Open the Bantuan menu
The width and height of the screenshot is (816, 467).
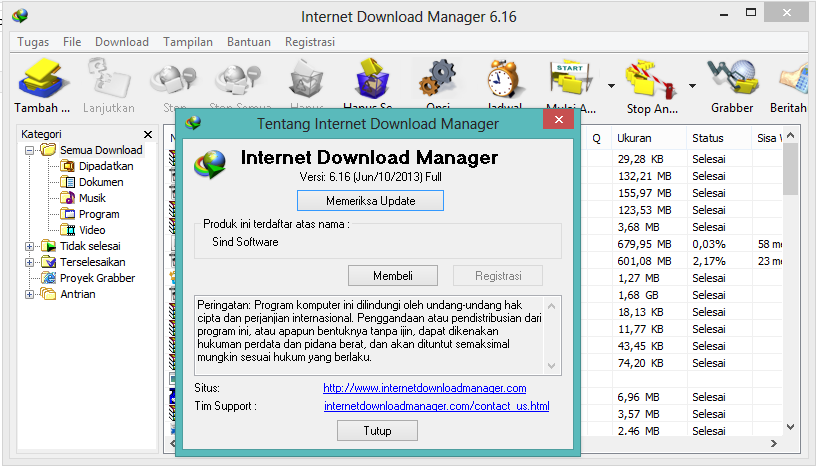[249, 42]
